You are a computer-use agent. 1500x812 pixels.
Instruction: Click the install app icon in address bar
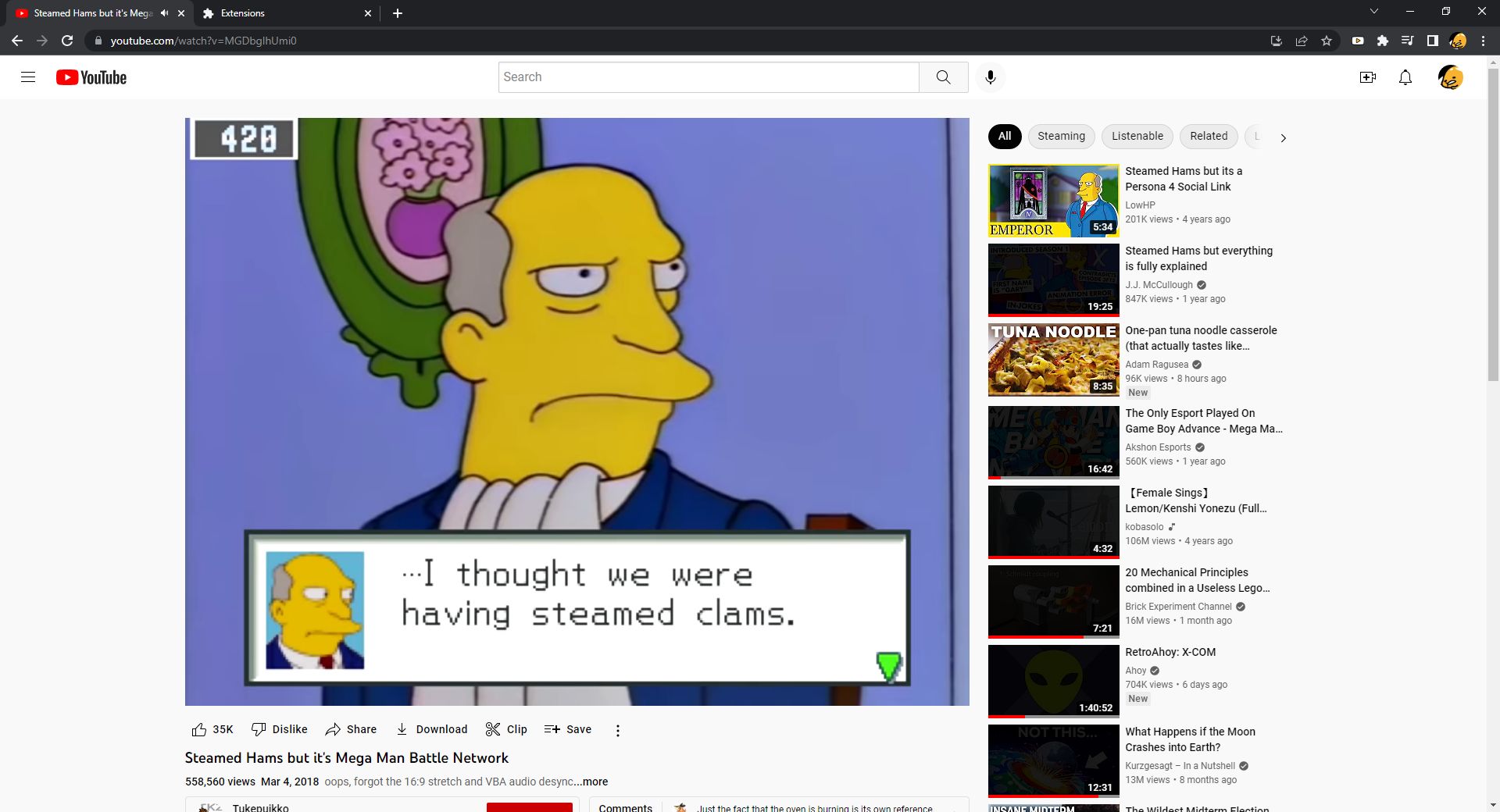(1277, 41)
